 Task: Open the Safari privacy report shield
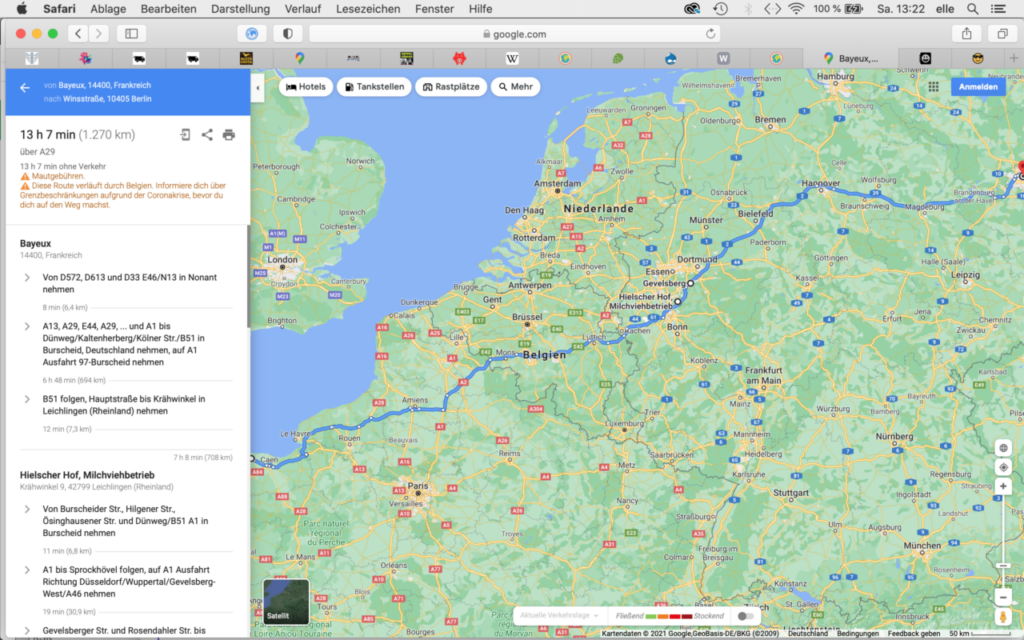click(x=288, y=33)
